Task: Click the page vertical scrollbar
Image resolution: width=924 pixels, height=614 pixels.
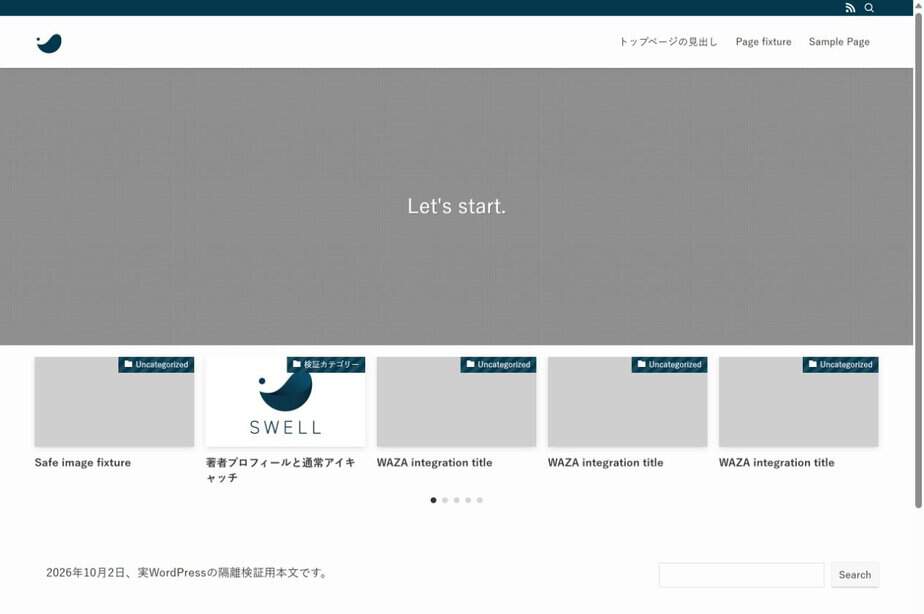Action: pyautogui.click(x=918, y=259)
